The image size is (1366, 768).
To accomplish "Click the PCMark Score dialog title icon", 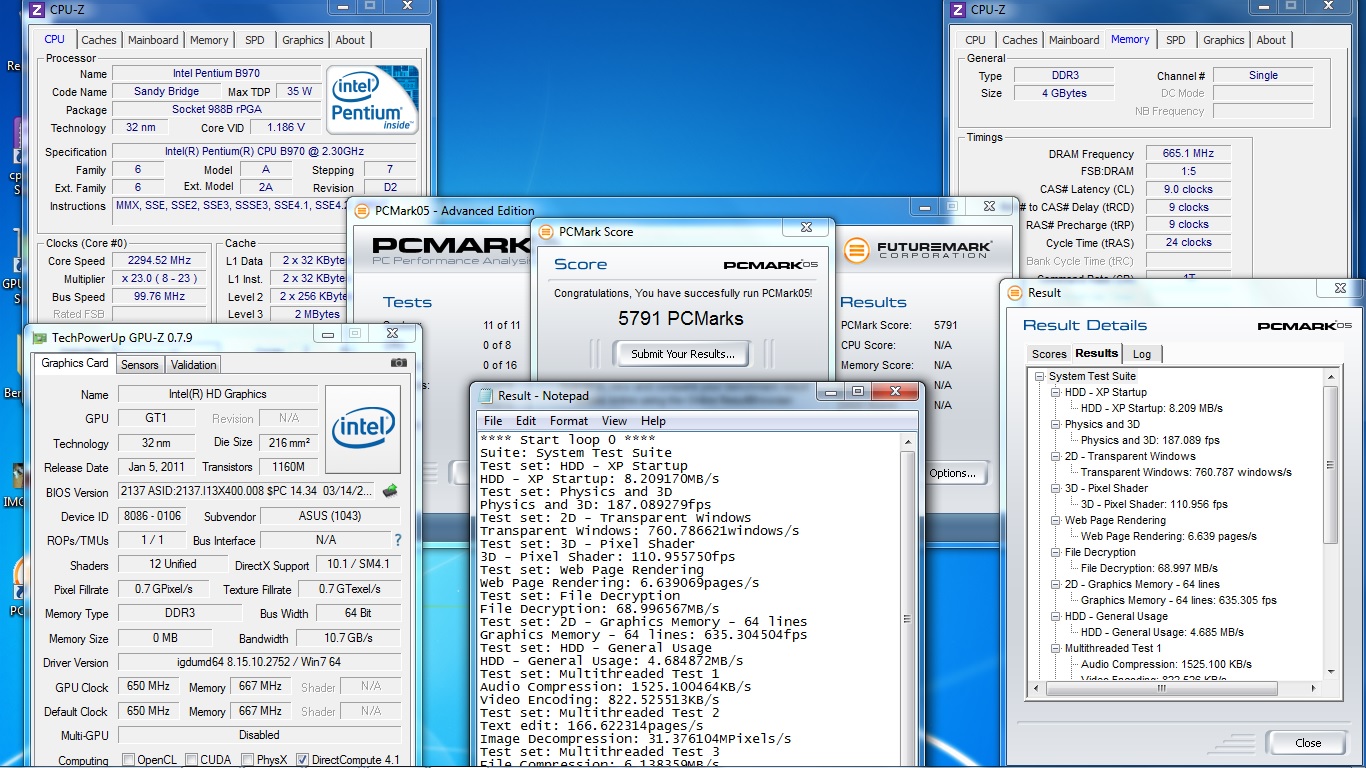I will click(x=546, y=231).
